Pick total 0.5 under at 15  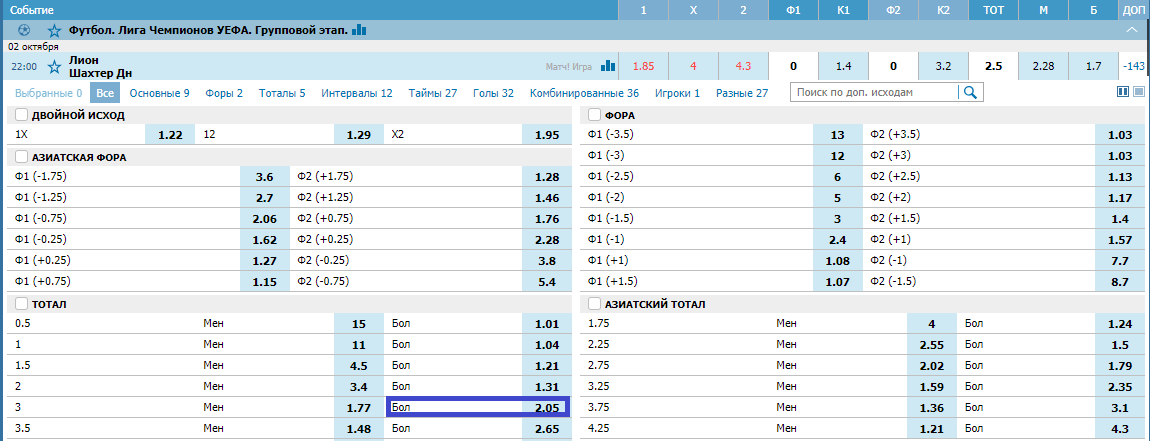pyautogui.click(x=359, y=324)
